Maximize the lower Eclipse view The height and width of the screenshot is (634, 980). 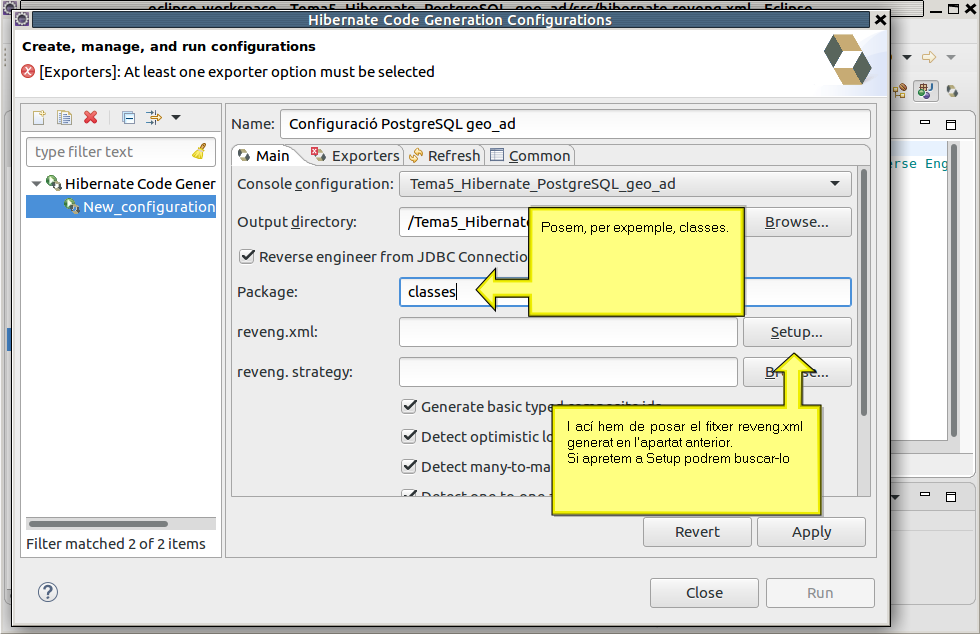(951, 496)
